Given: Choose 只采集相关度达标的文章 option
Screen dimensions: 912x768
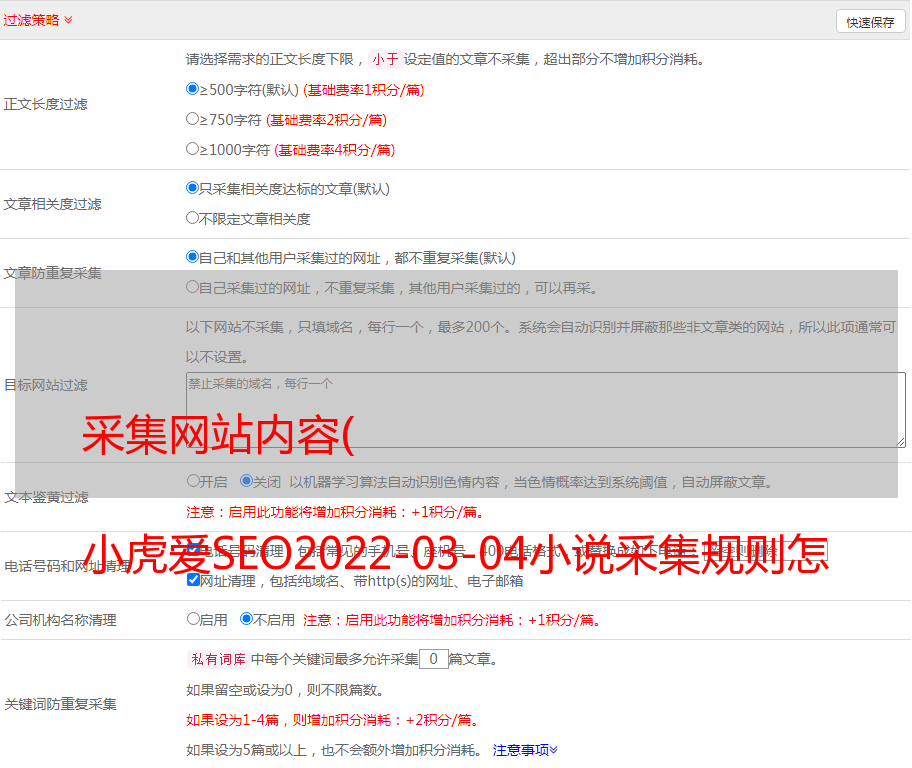Looking at the screenshot, I should pos(192,188).
